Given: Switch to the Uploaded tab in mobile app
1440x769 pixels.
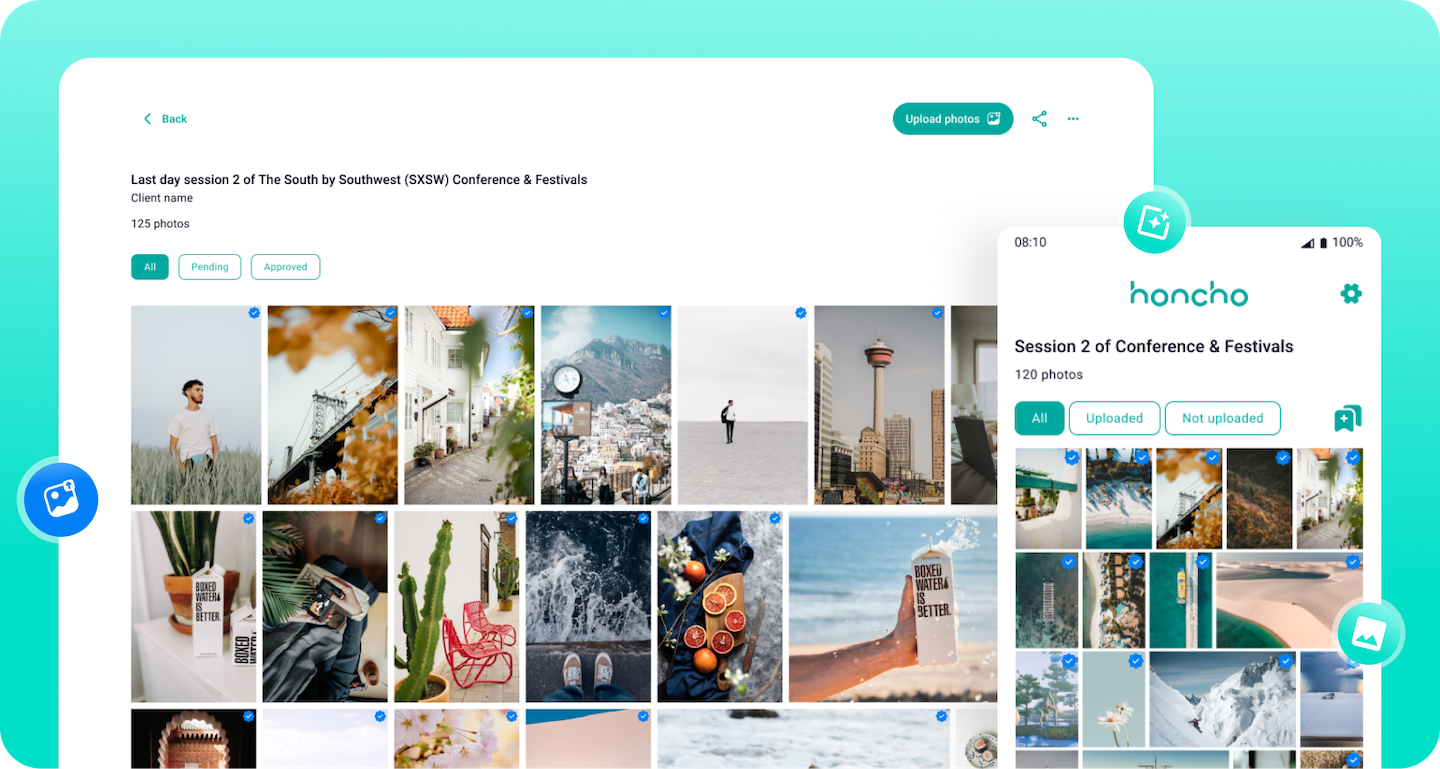Looking at the screenshot, I should [x=1114, y=418].
